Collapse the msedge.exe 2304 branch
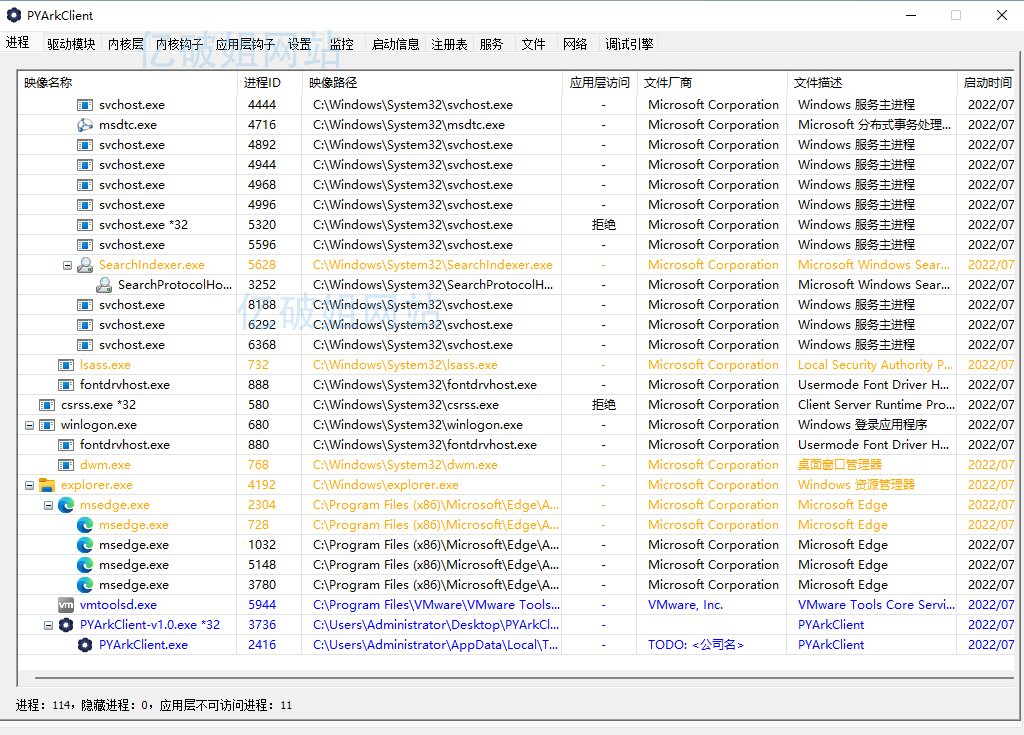This screenshot has height=735, width=1024. point(47,504)
